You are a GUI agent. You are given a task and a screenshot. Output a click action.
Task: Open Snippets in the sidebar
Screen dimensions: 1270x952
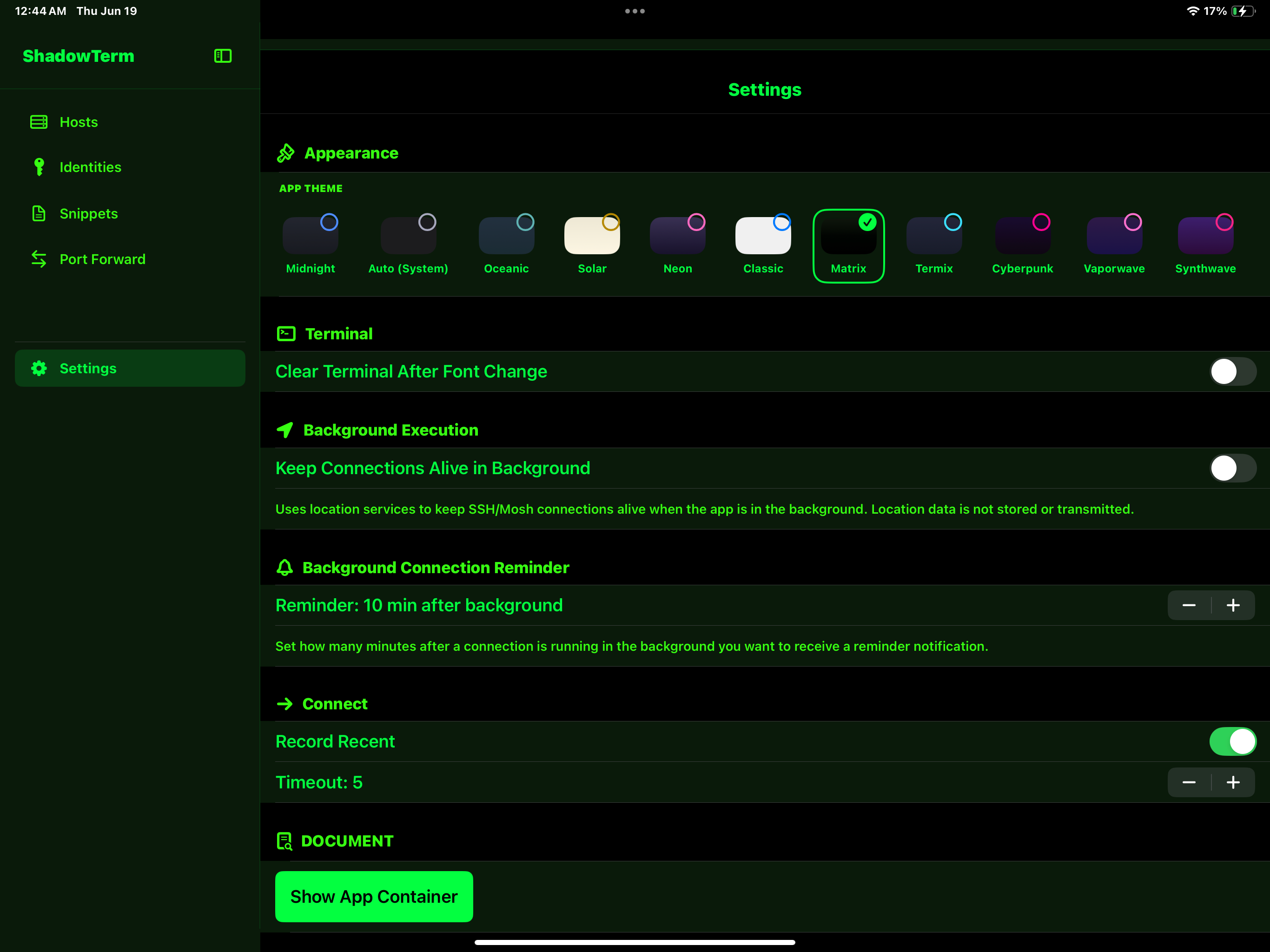pyautogui.click(x=130, y=214)
